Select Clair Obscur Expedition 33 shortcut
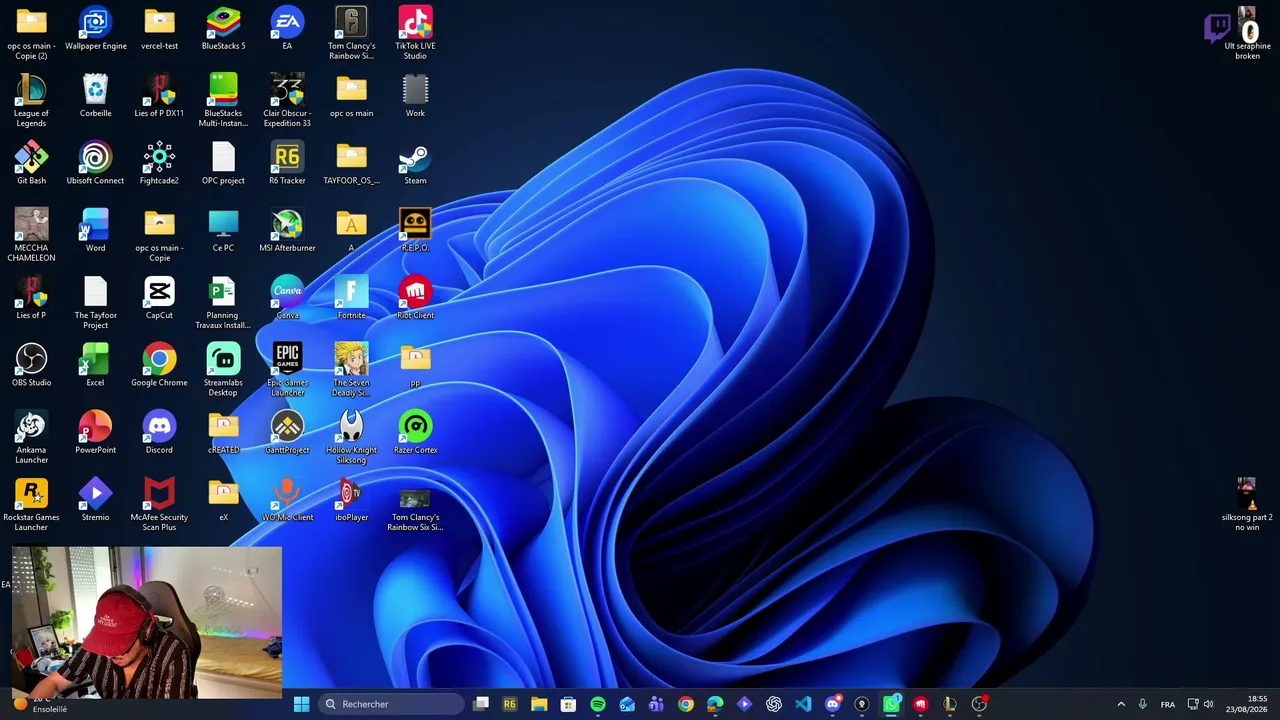Image resolution: width=1280 pixels, height=720 pixels. coord(287,100)
